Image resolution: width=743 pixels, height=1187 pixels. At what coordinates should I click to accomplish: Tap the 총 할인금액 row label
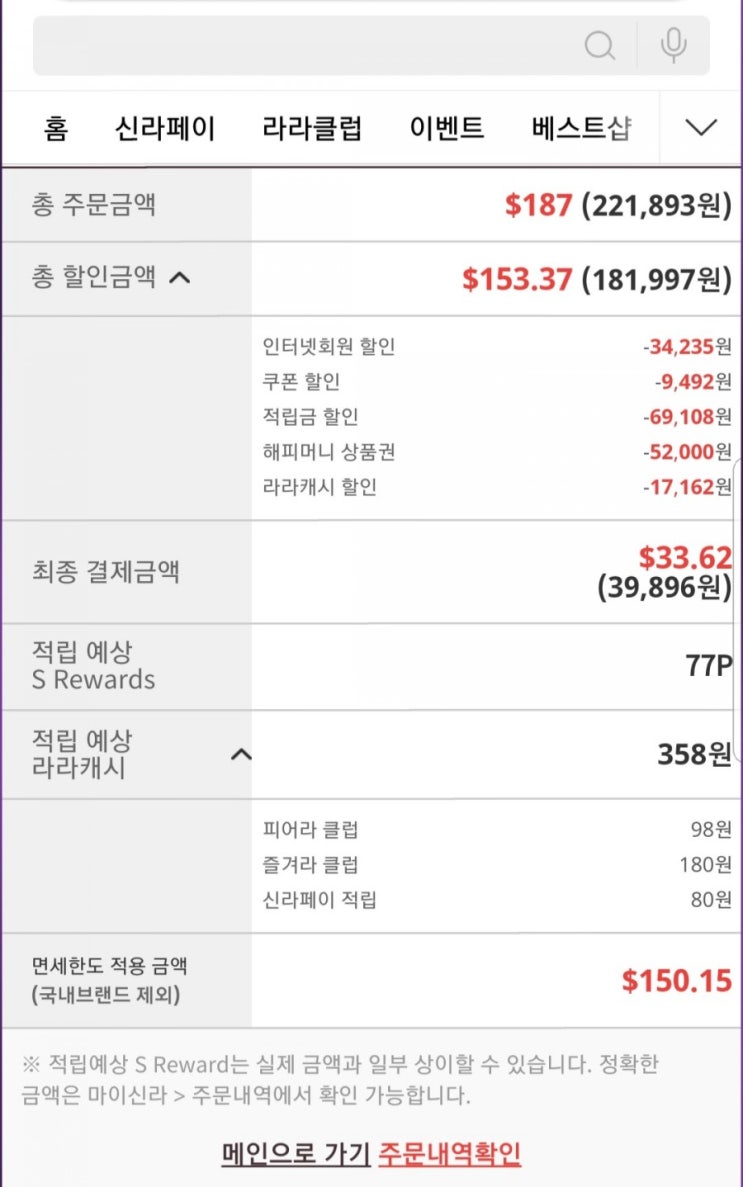click(x=93, y=278)
